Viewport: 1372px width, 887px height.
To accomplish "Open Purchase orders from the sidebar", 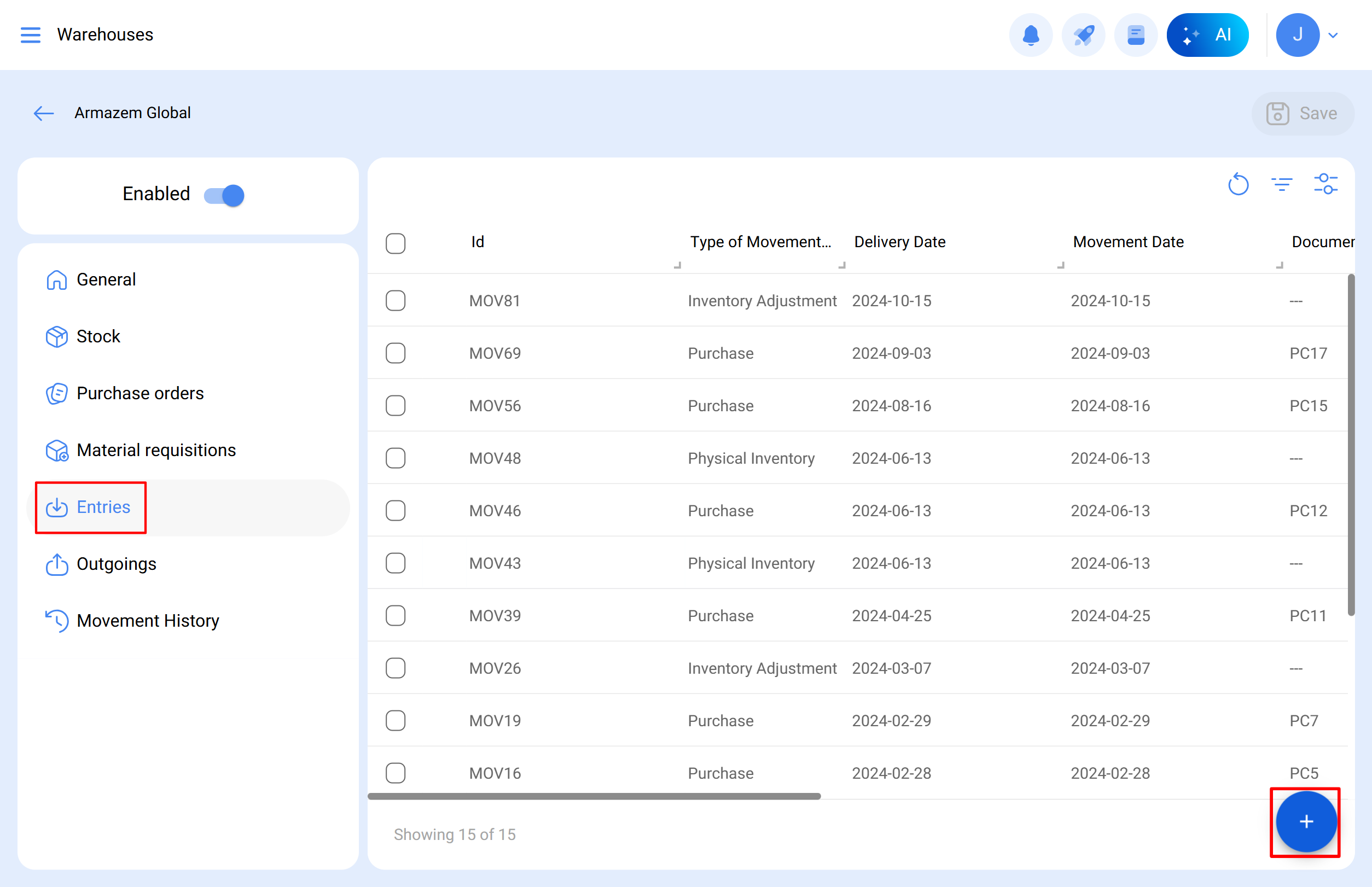I will pos(140,393).
